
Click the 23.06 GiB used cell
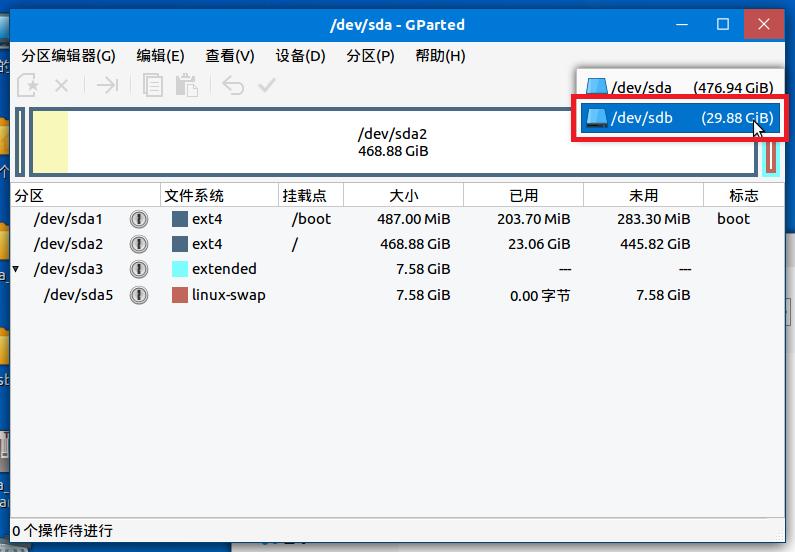(539, 244)
